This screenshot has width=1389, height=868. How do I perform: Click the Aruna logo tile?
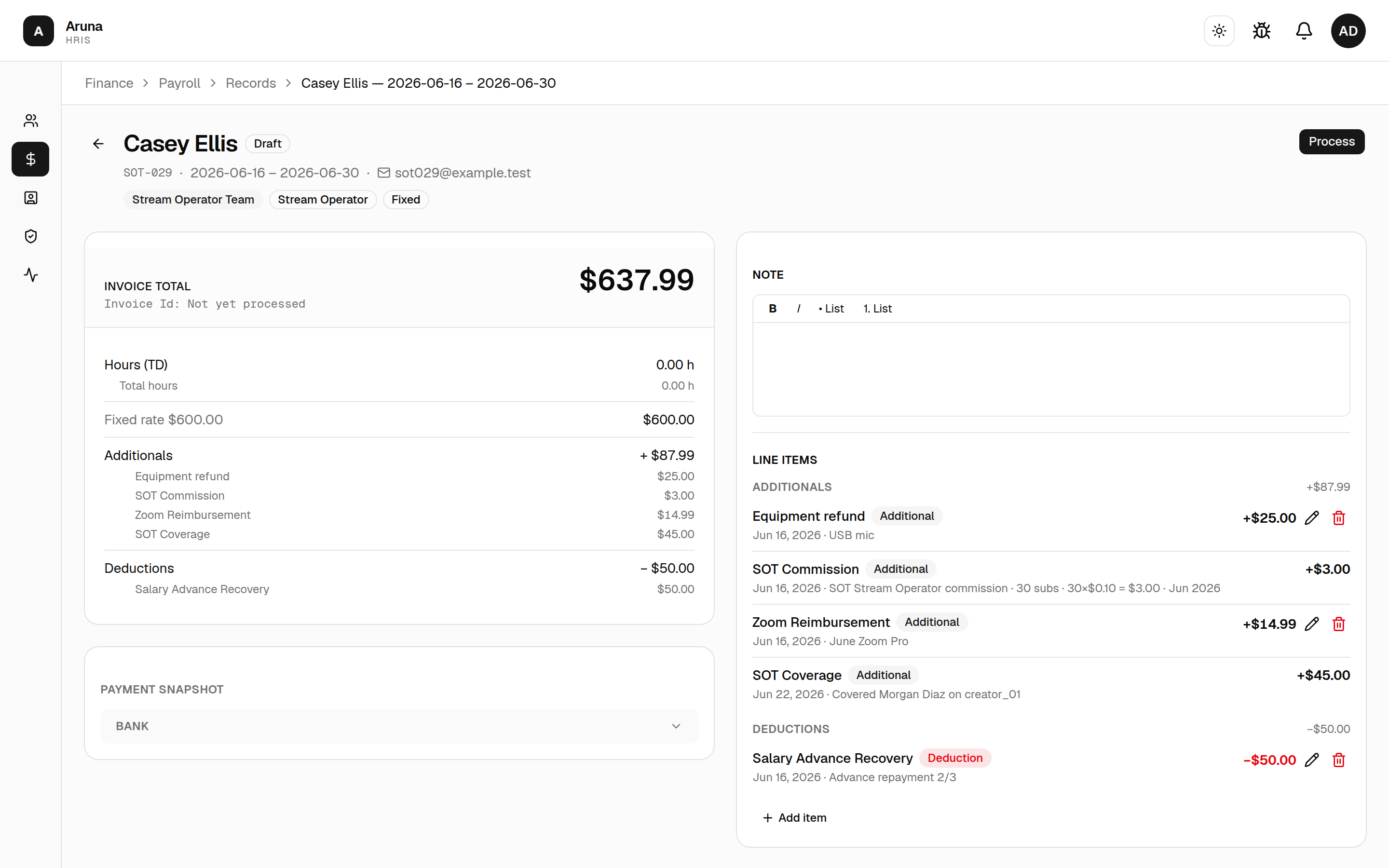(39, 31)
